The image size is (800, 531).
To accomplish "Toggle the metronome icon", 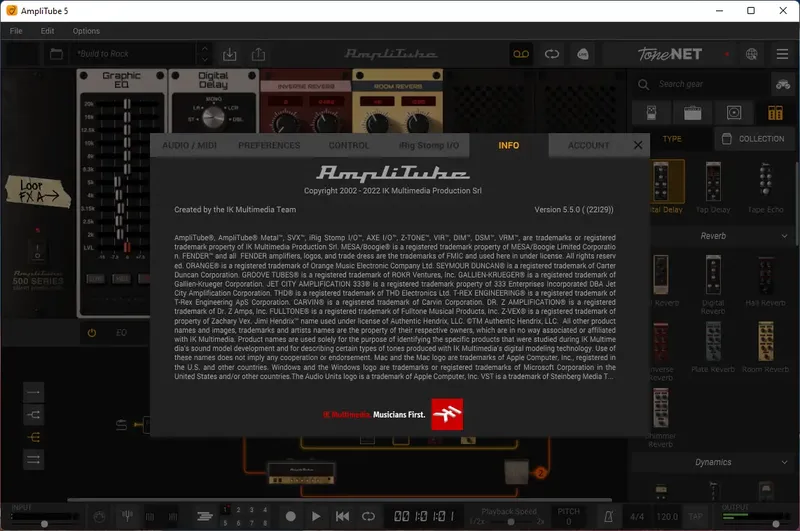I will 608,516.
